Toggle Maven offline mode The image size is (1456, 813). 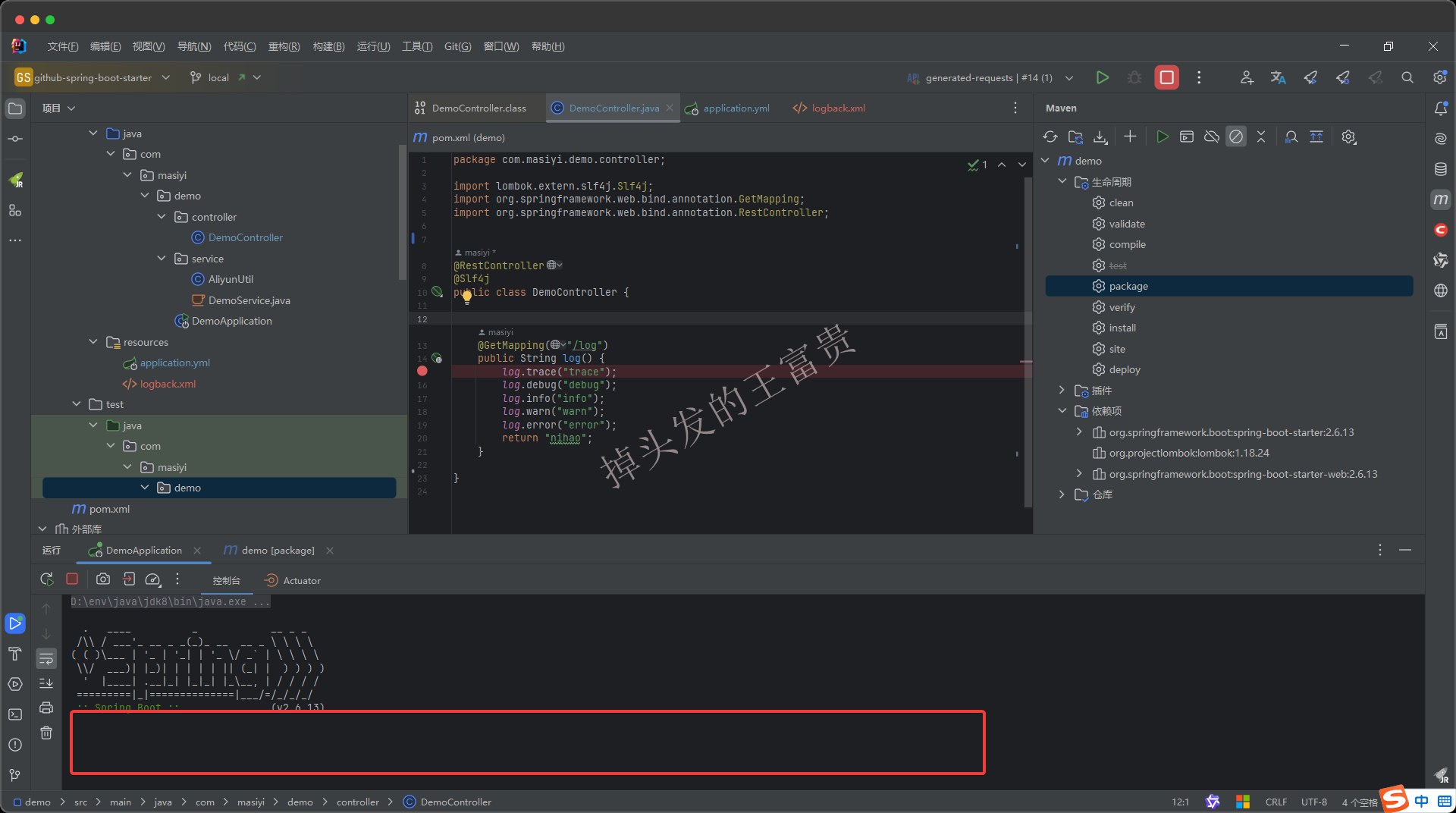(1212, 137)
